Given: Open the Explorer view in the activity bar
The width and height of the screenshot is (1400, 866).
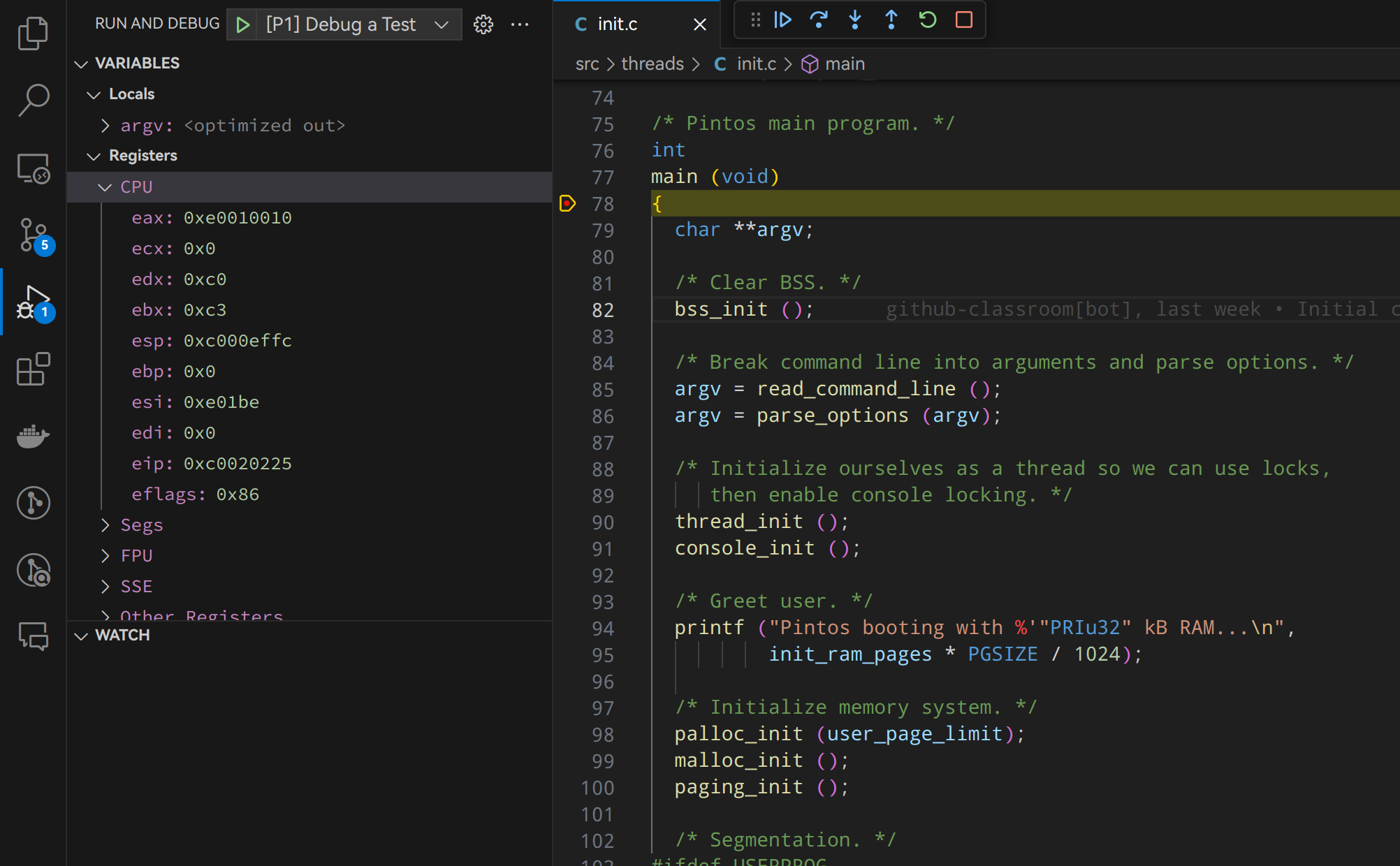Looking at the screenshot, I should (x=33, y=33).
